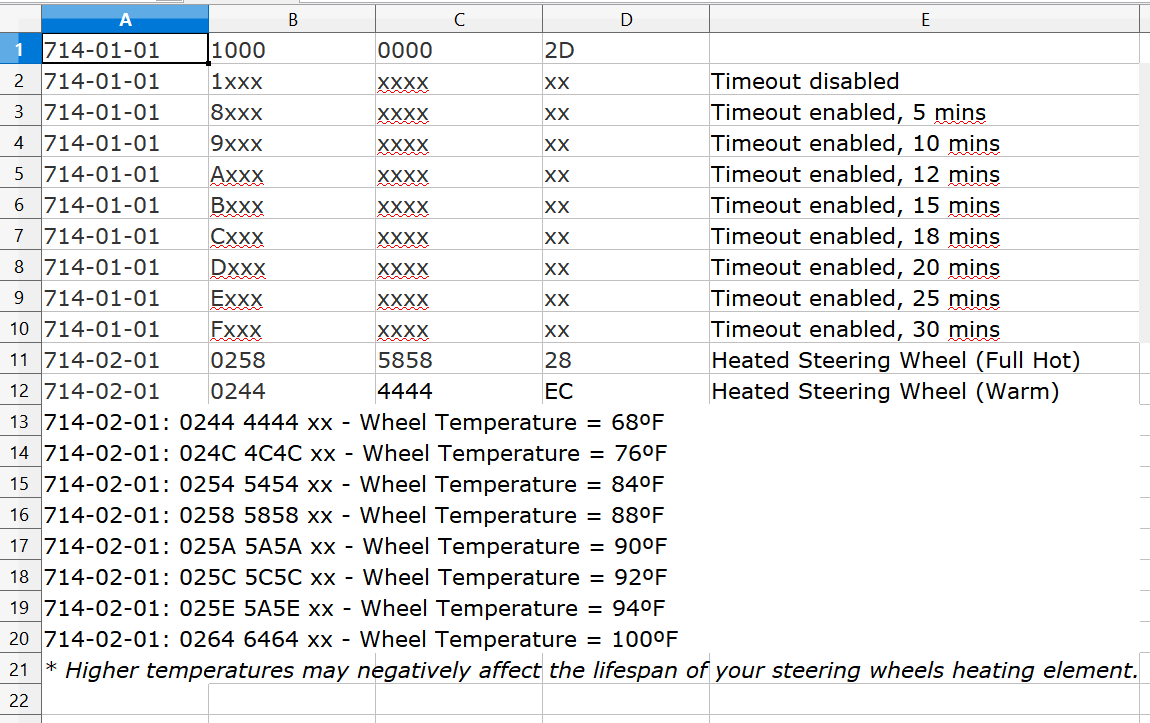Select row 22 header
Screen dimensions: 1150x723
point(21,700)
